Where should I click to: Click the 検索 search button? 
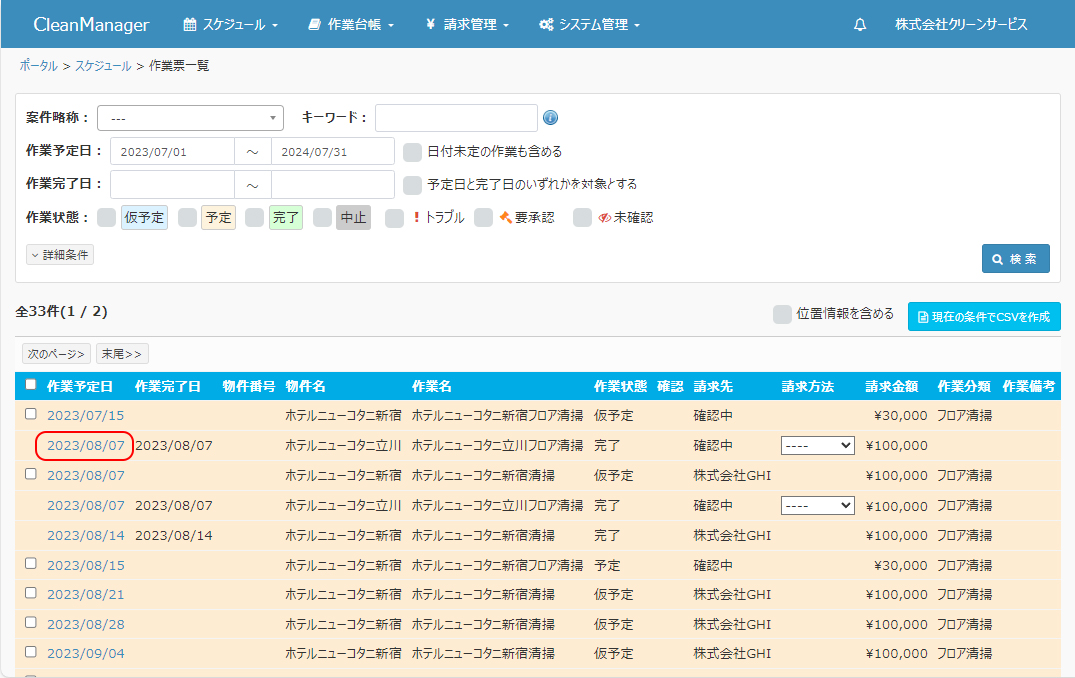pos(1015,258)
